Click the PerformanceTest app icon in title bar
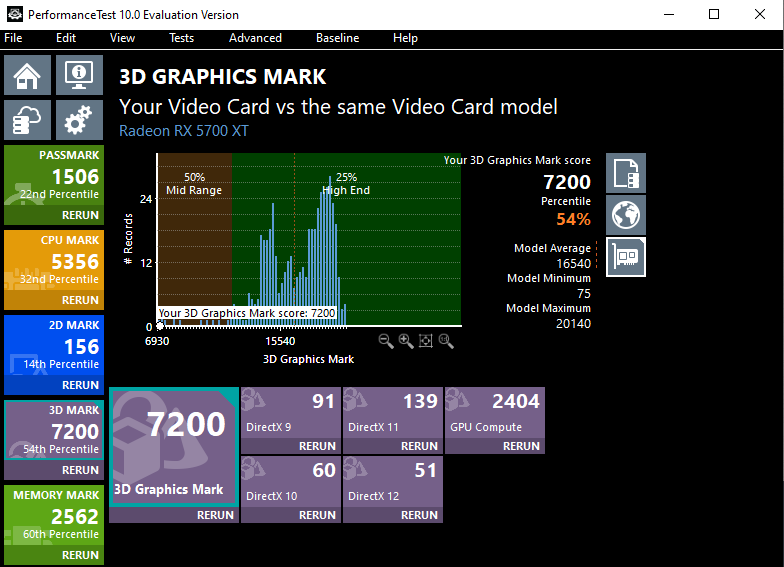 click(14, 14)
